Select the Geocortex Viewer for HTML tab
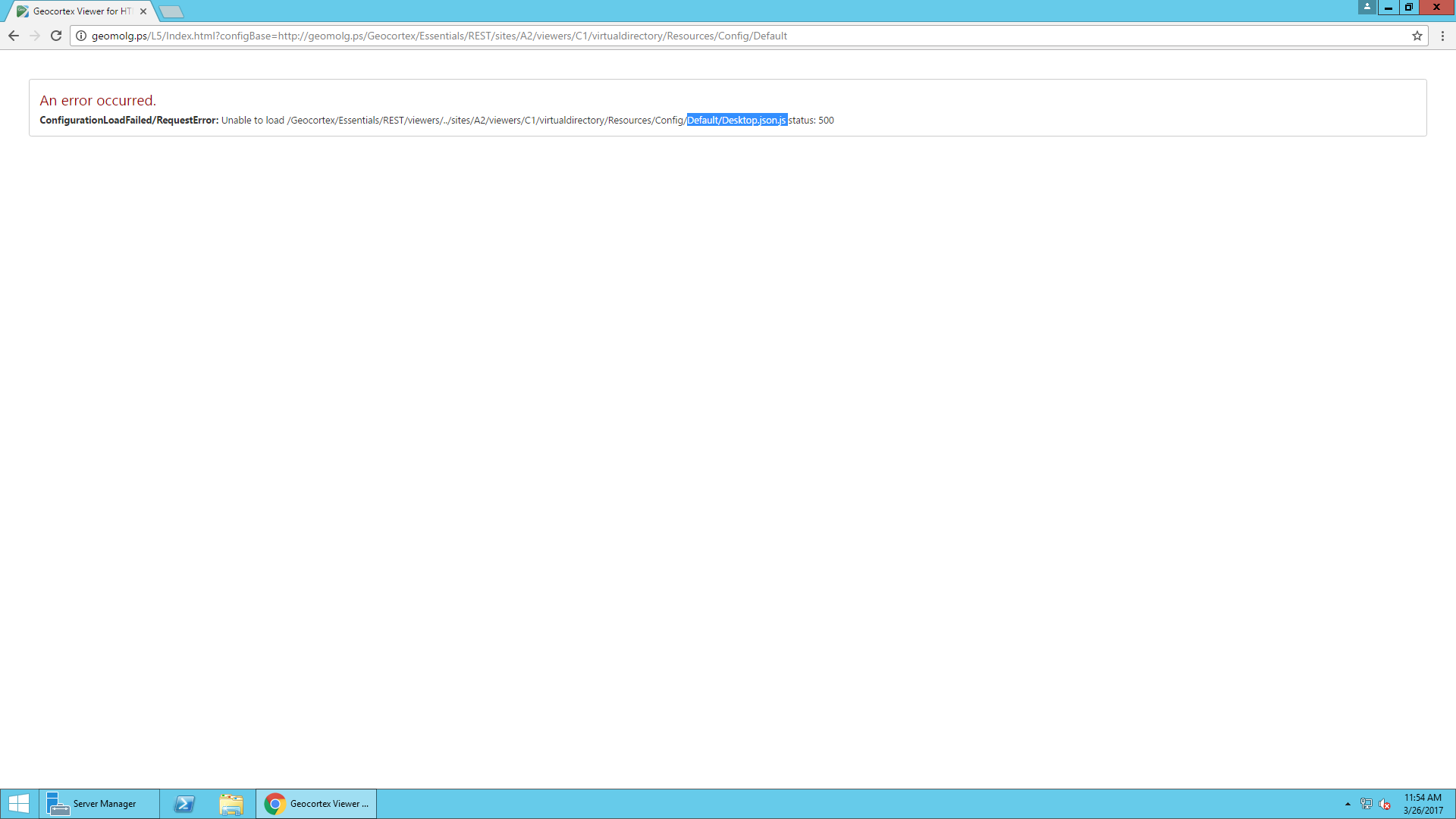Viewport: 1456px width, 819px height. [x=82, y=11]
